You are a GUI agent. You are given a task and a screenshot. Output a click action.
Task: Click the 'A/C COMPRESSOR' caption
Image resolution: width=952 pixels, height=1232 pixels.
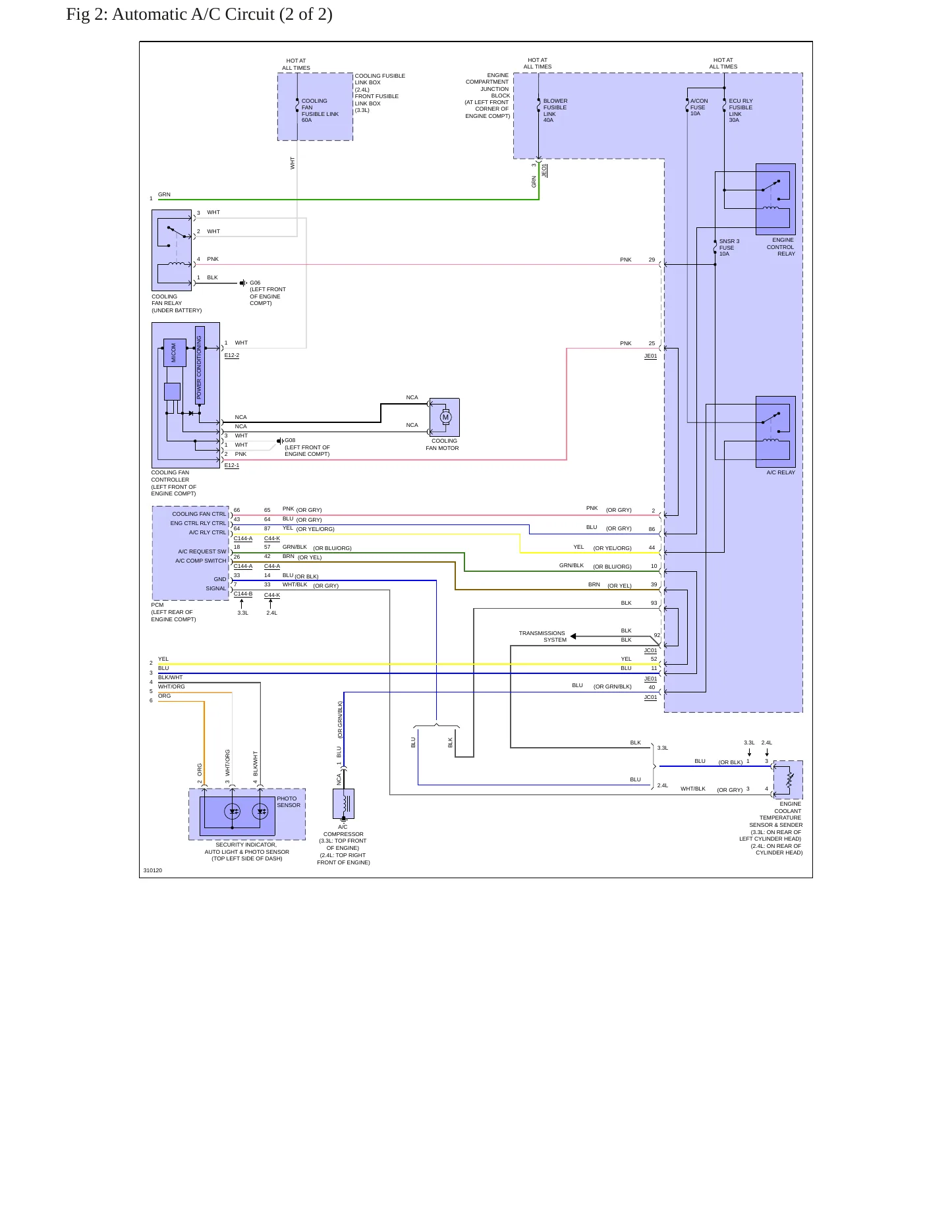343,830
